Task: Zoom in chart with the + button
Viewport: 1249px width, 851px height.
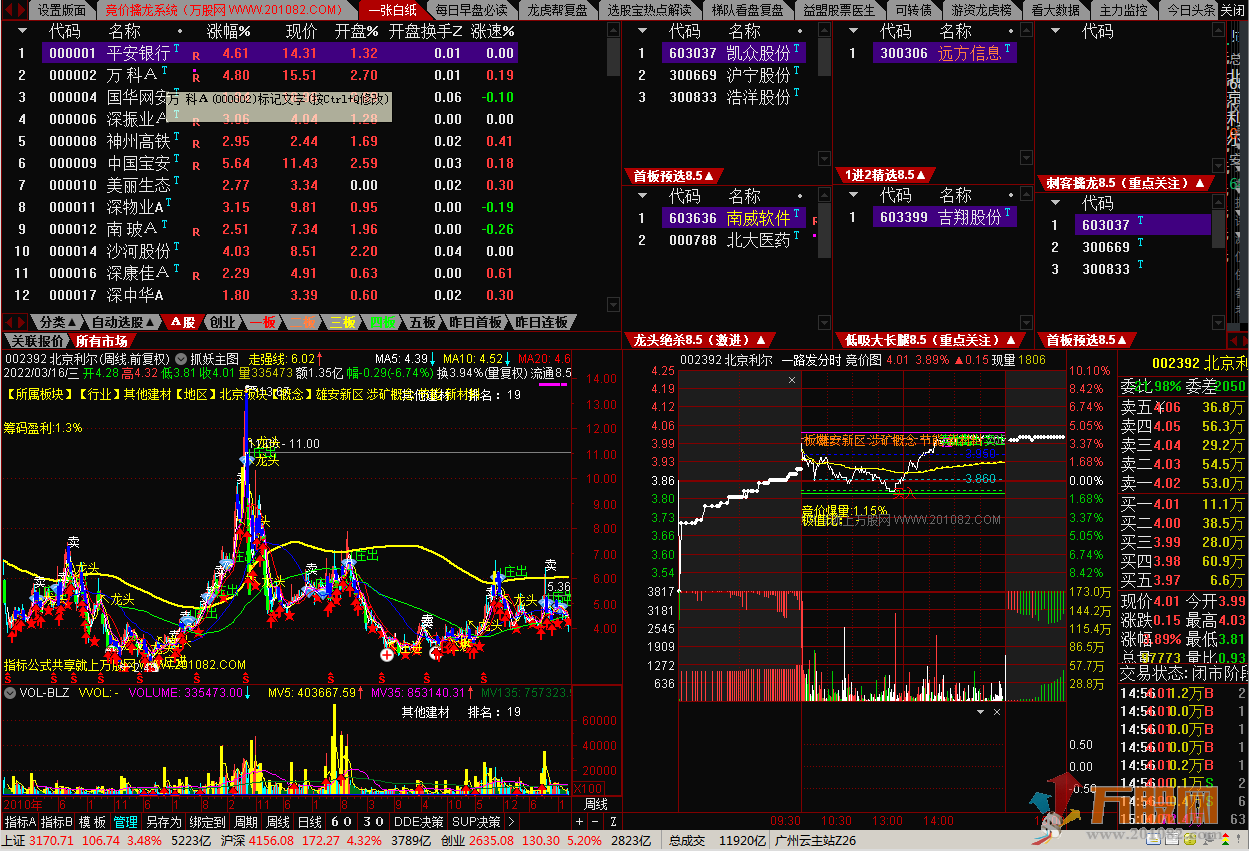Action: click(x=579, y=821)
